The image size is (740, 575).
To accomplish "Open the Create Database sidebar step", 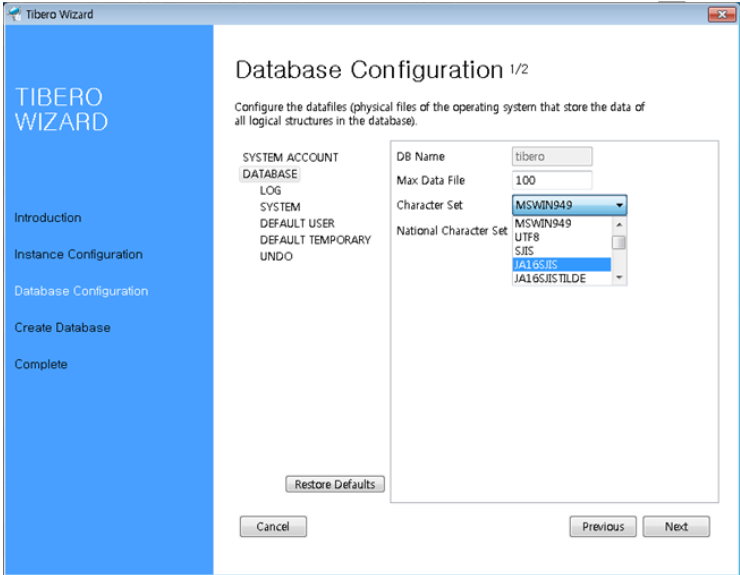I will point(62,328).
